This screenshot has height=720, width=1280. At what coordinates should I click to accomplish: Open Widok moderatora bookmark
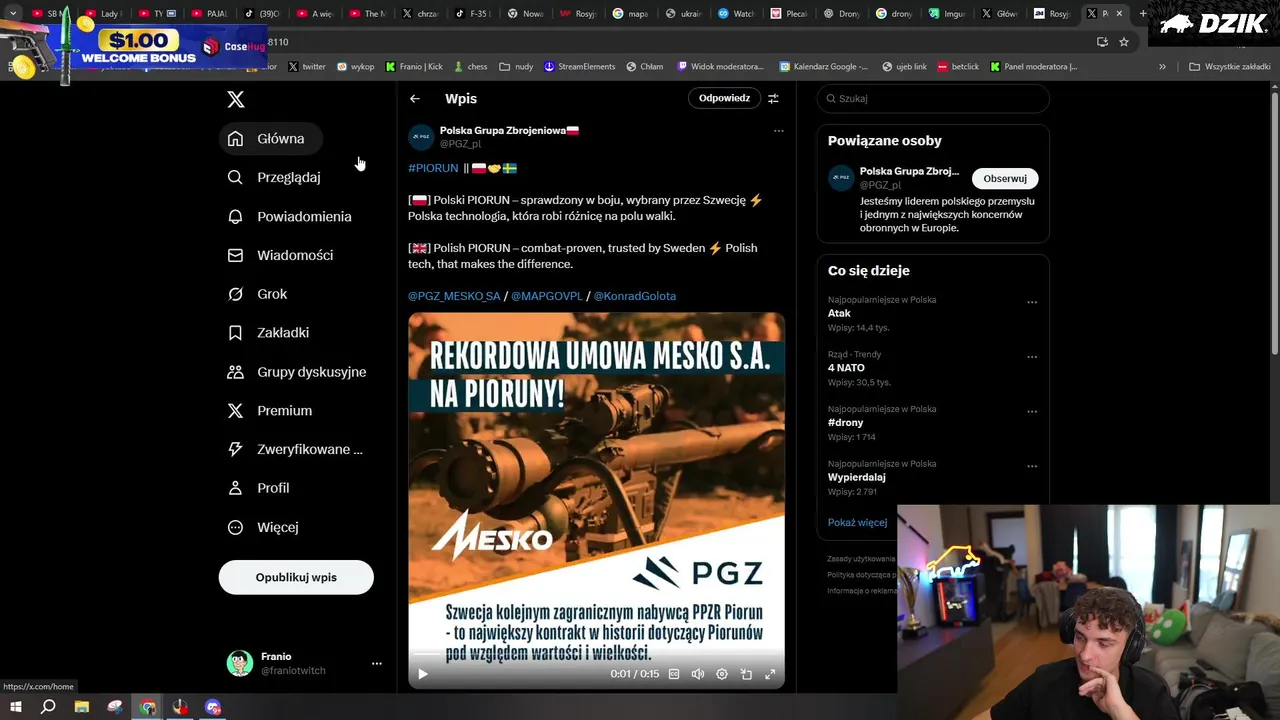click(720, 67)
